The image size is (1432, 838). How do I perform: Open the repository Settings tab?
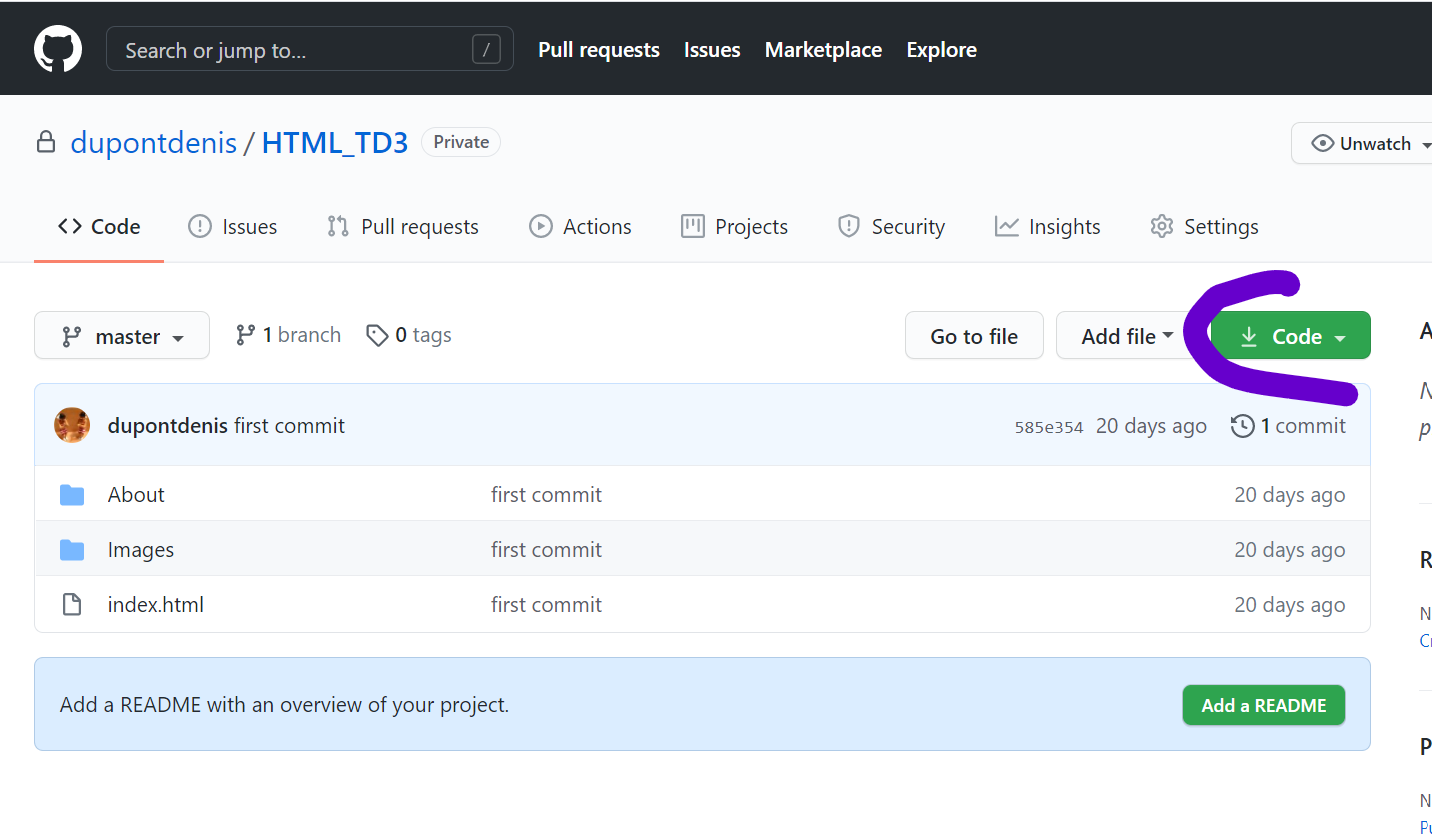1204,227
